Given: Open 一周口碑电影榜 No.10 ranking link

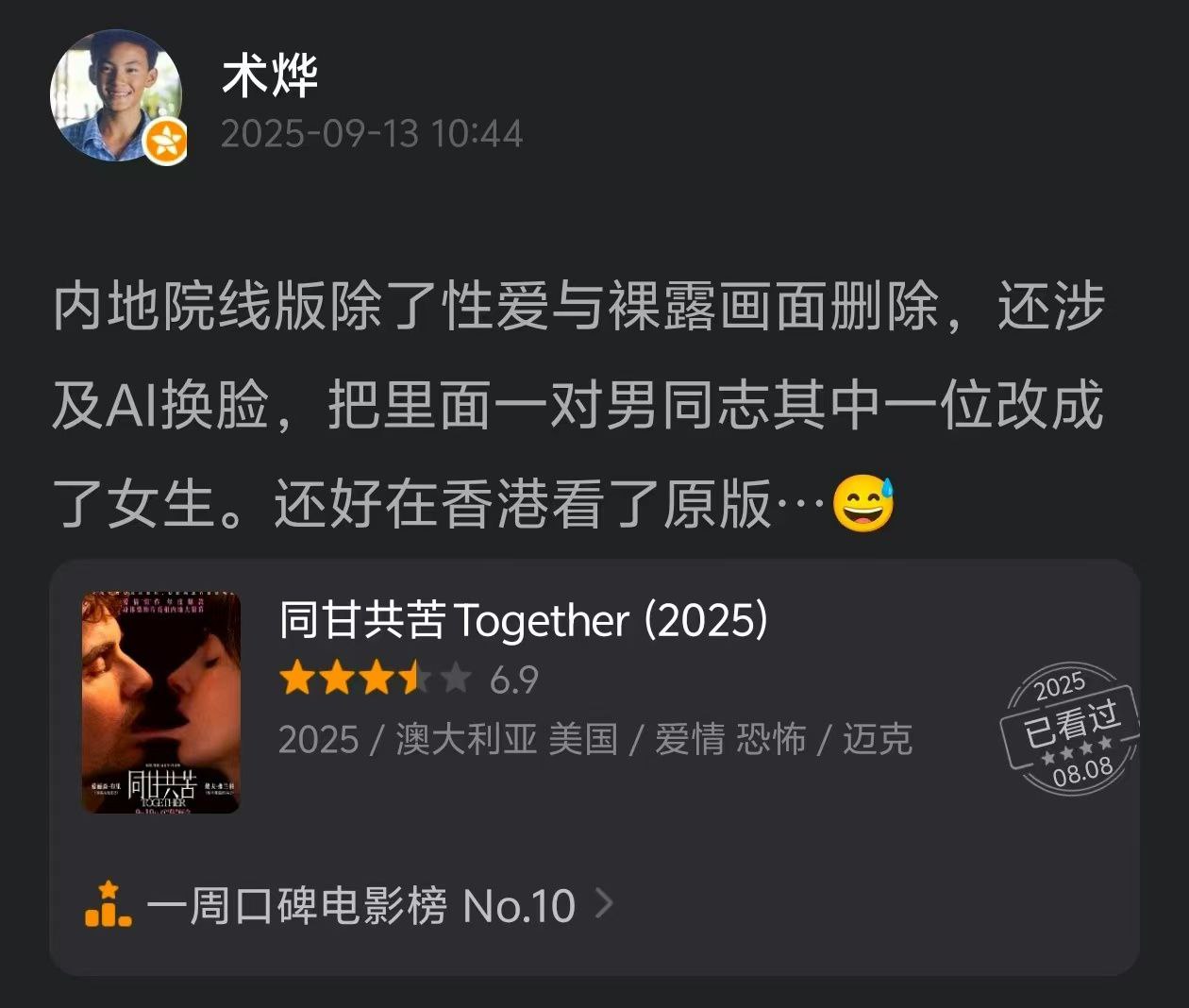Looking at the screenshot, I should (360, 905).
